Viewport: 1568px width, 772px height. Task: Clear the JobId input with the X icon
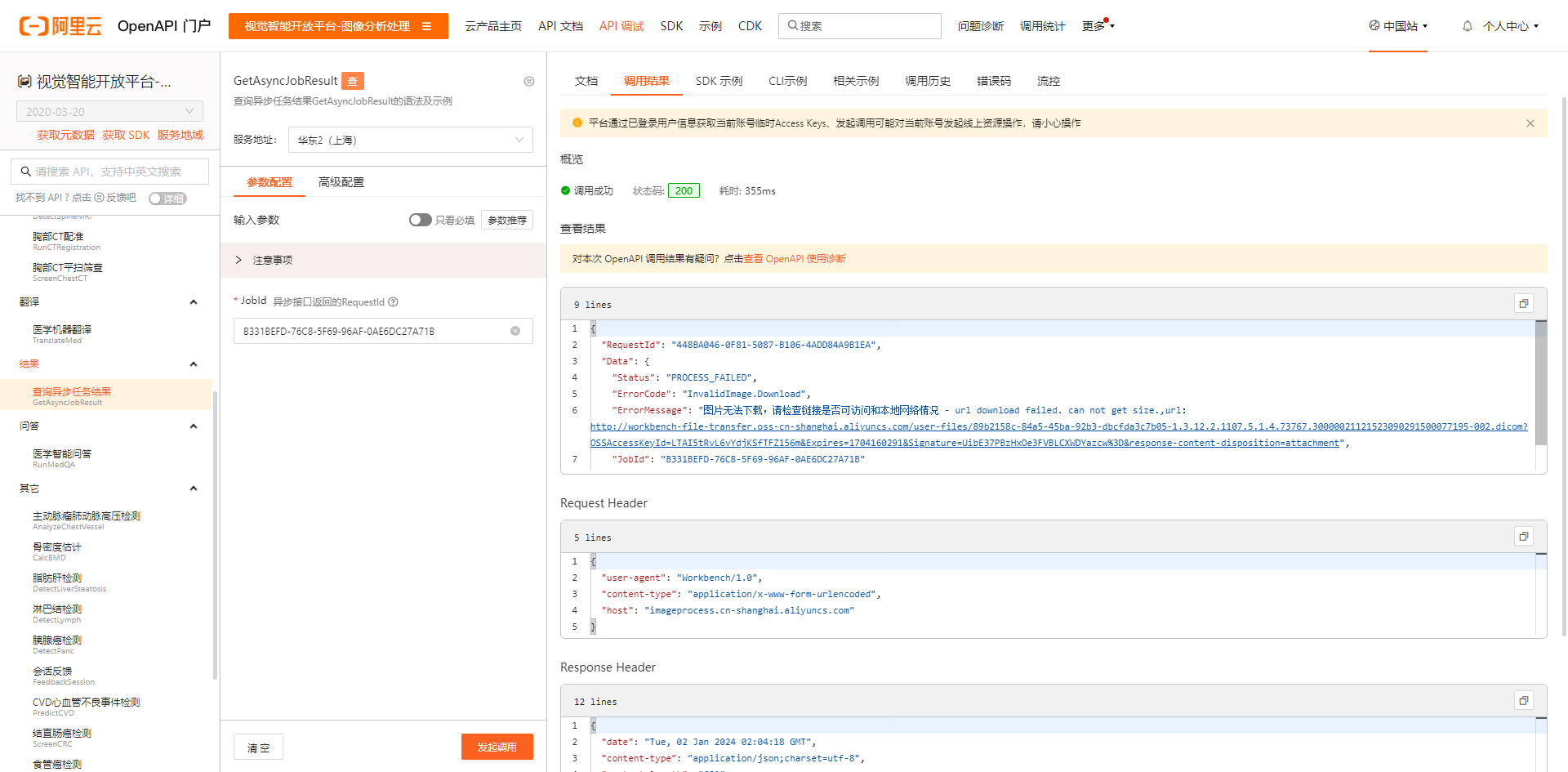point(515,331)
